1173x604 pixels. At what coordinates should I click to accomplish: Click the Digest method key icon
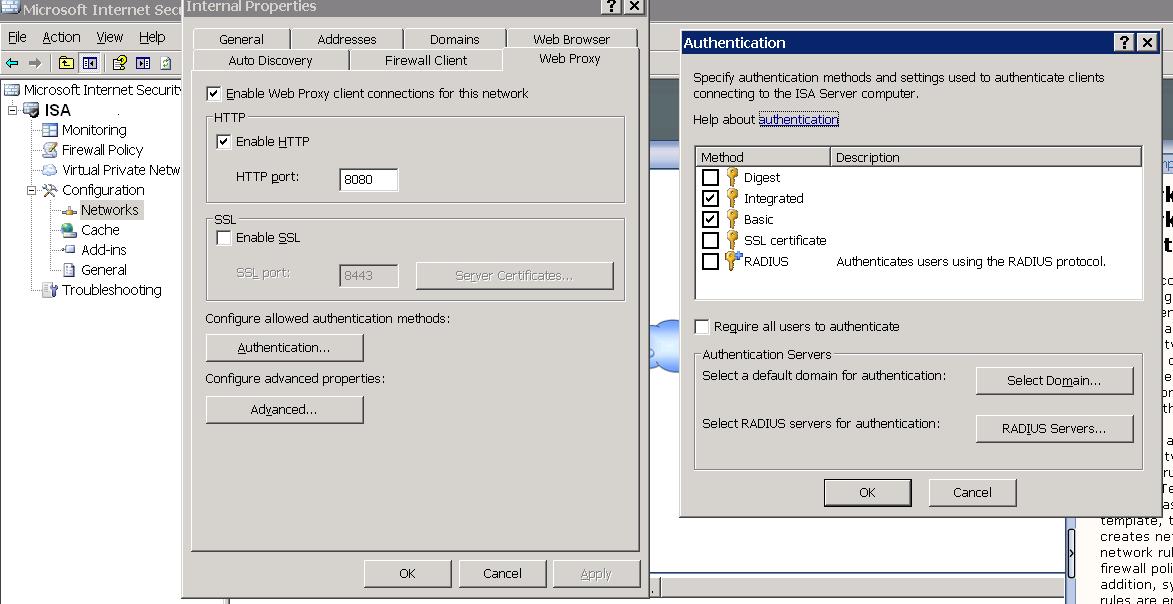tap(732, 177)
